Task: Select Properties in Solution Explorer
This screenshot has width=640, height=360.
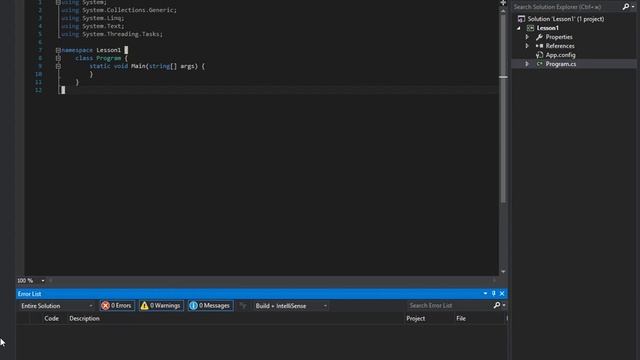Action: (x=559, y=37)
